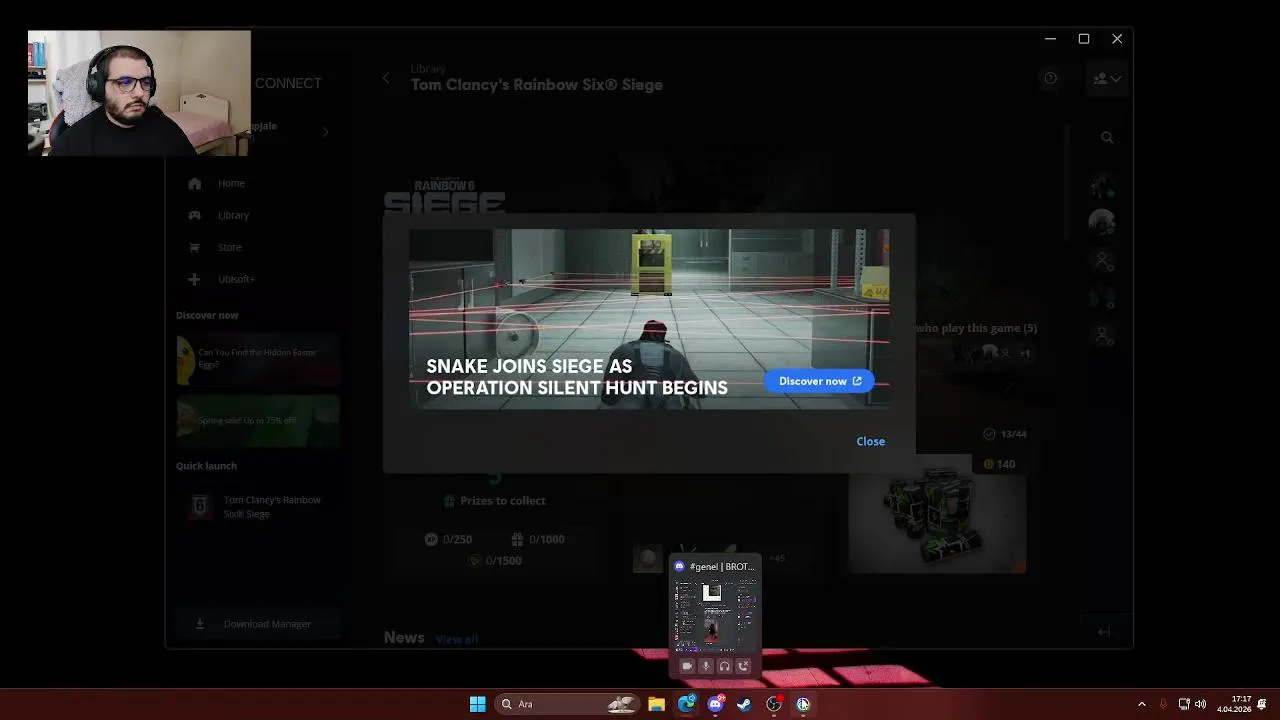Click the Snake Siege promo banner image
The image size is (1280, 720).
[x=649, y=319]
